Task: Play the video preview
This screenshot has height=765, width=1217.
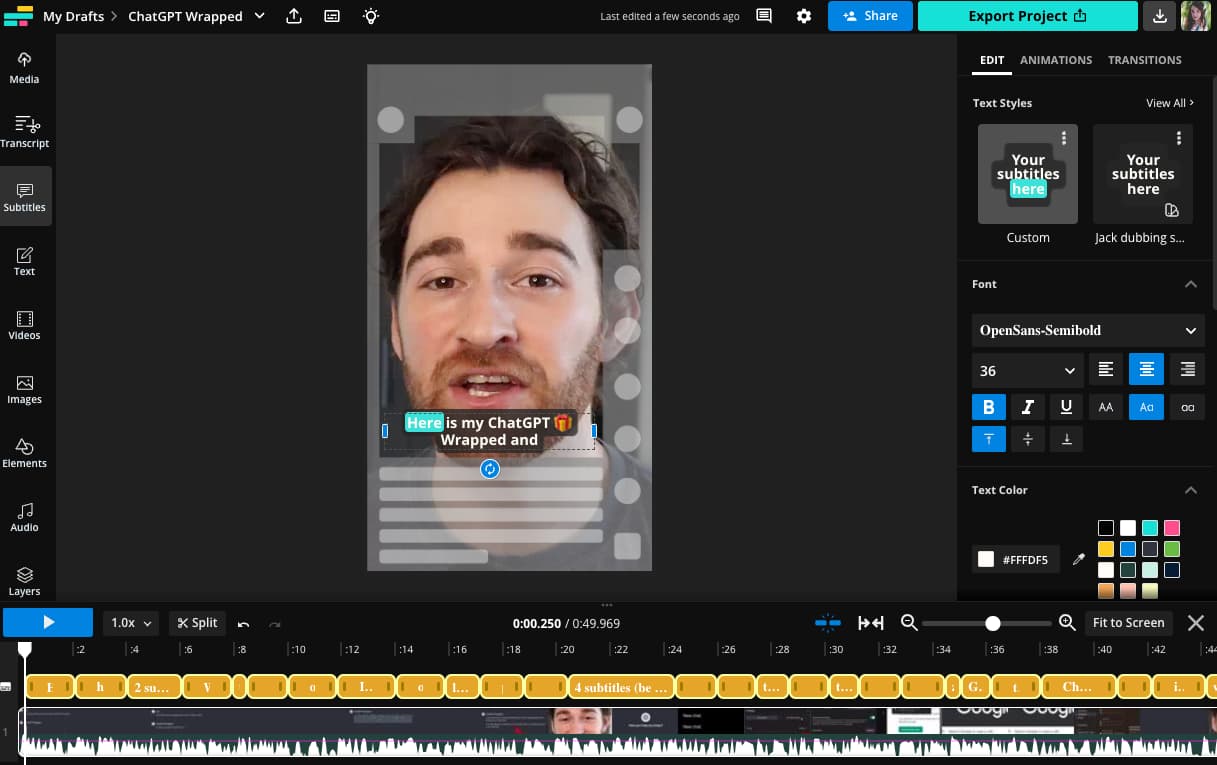Action: (48, 622)
